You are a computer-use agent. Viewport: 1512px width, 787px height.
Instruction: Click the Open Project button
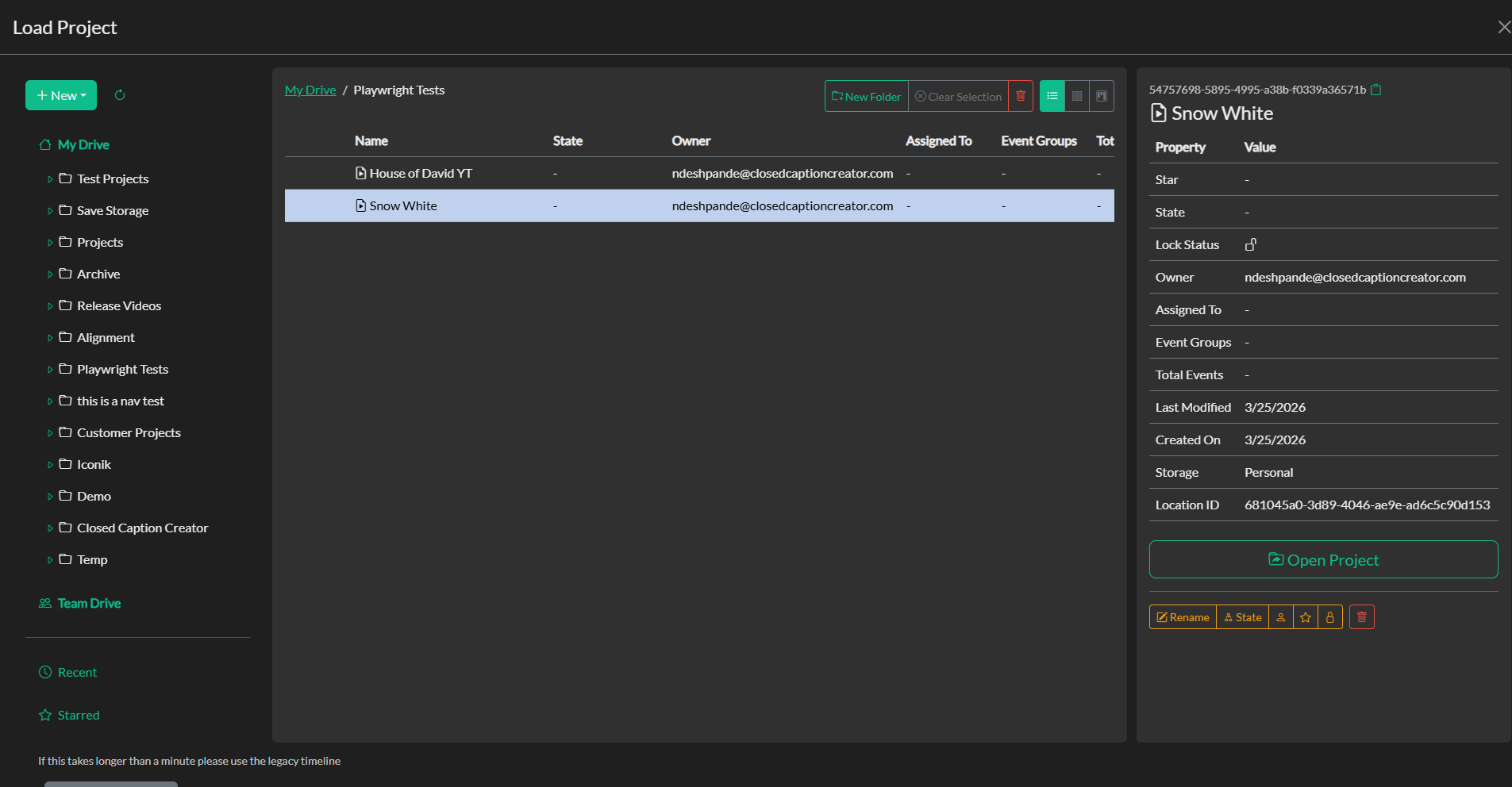(1322, 559)
